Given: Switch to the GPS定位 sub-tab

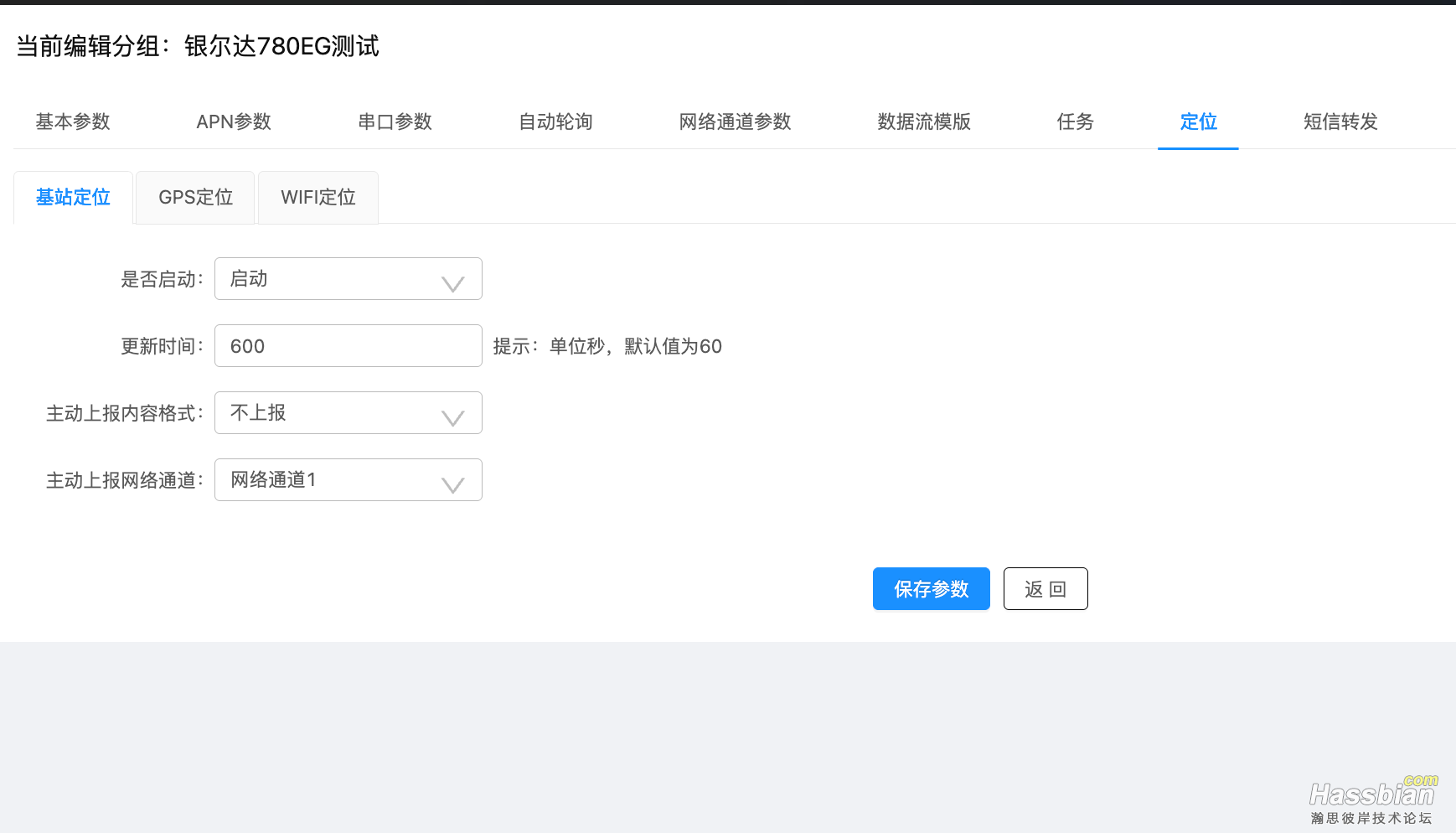Looking at the screenshot, I should tap(195, 197).
